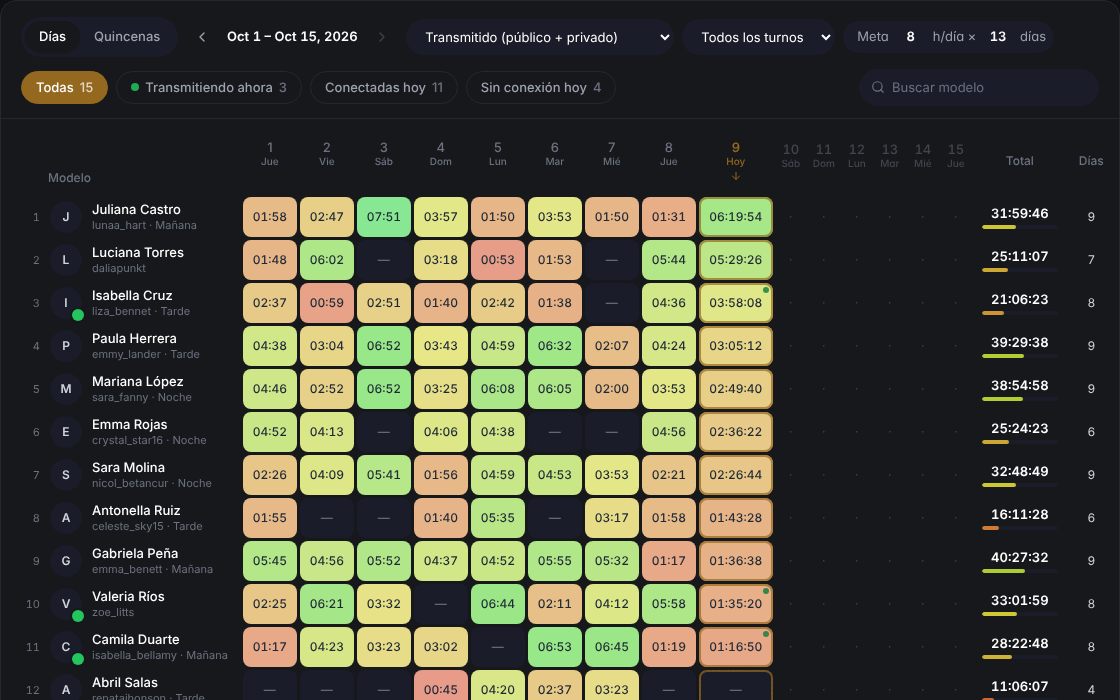This screenshot has height=700, width=1120.
Task: Open Juliana Castro's 07:51 Saturday cell
Action: coord(384,217)
